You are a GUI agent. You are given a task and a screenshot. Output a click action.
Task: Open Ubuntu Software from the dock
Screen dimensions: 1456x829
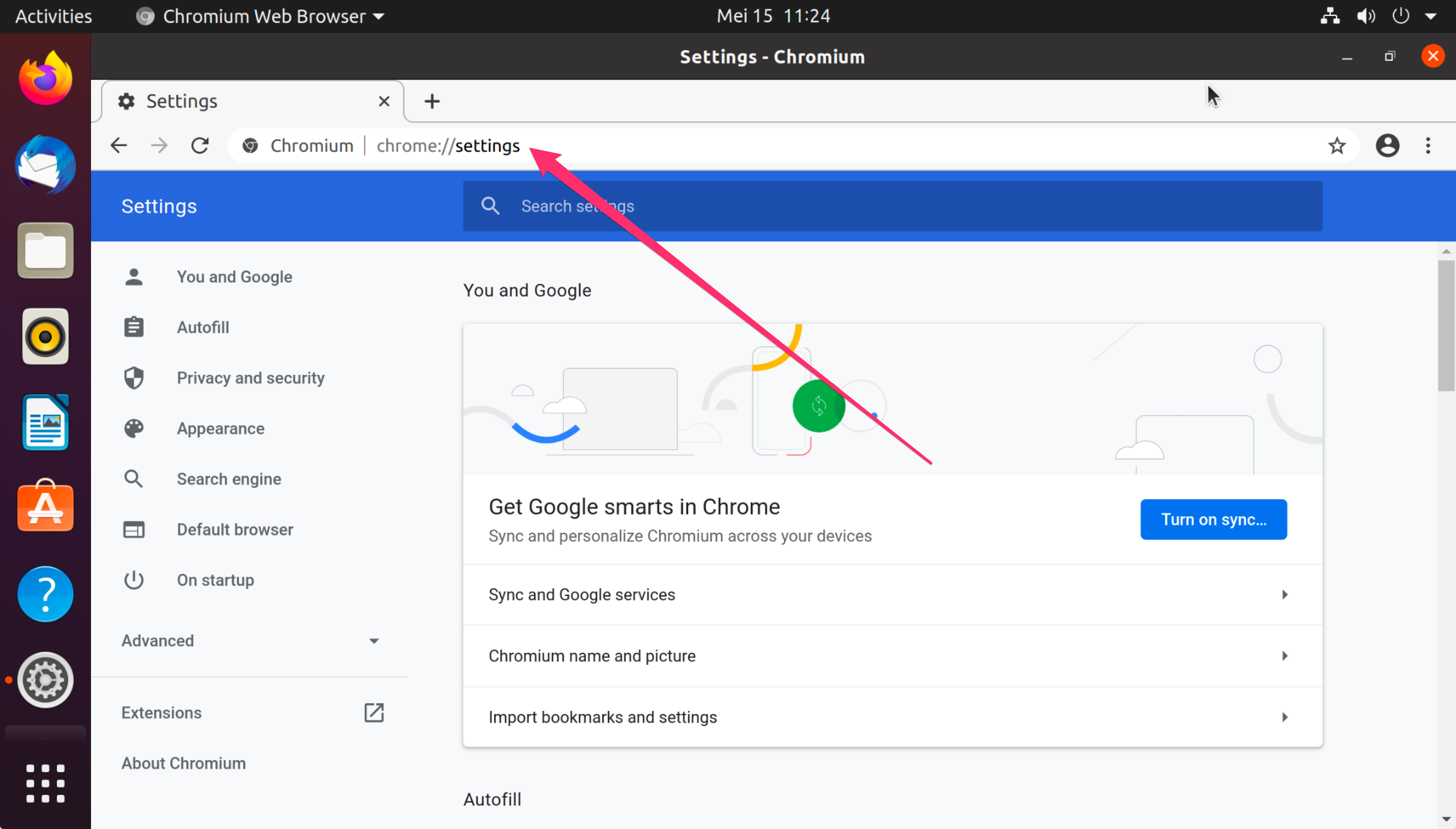45,506
